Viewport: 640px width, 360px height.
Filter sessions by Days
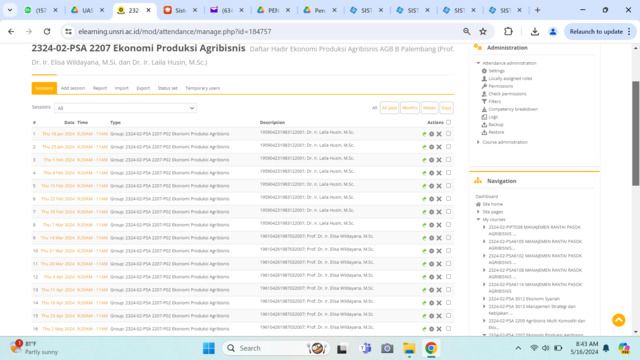tap(446, 108)
